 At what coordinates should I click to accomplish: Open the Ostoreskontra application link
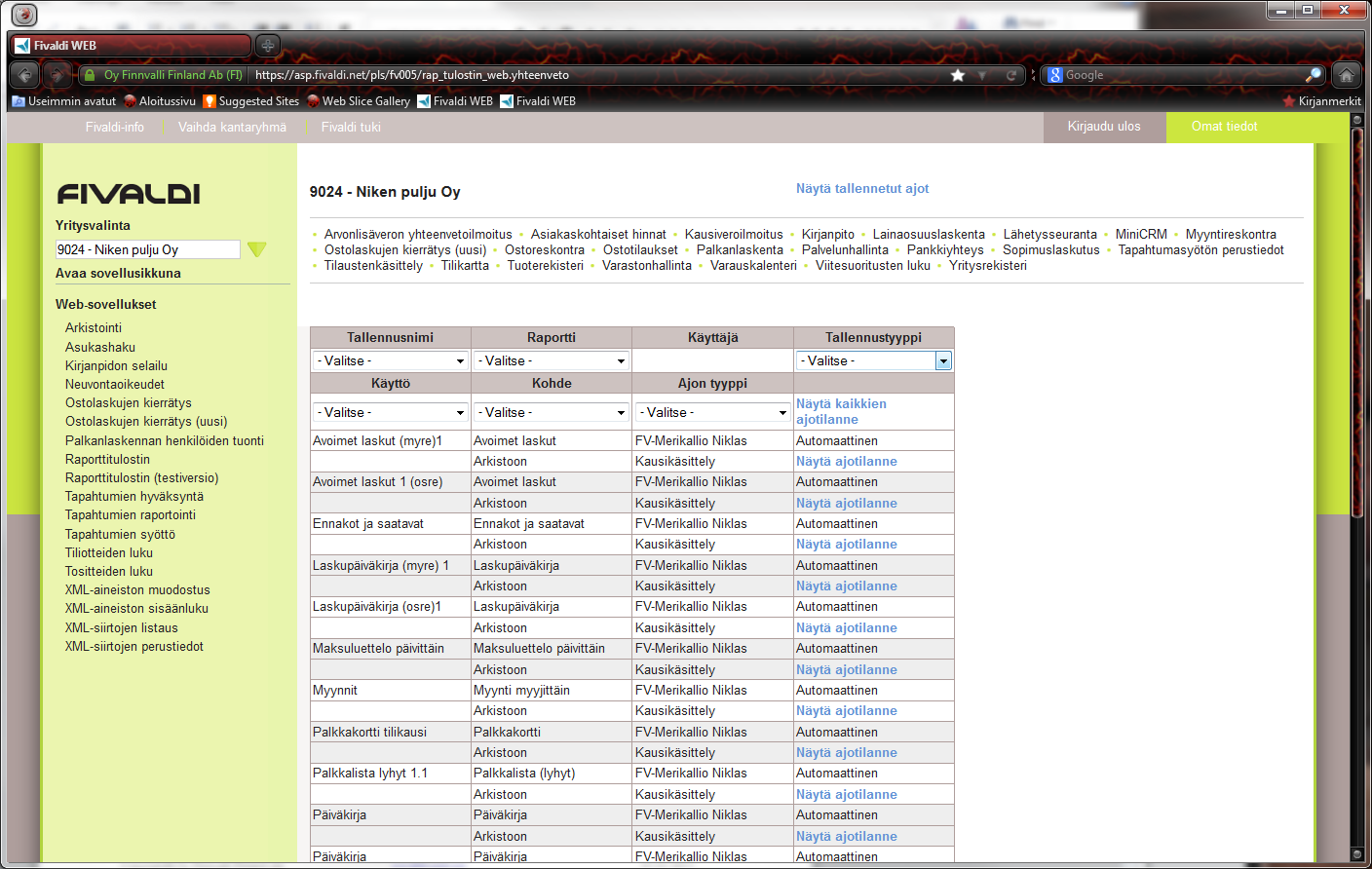point(545,249)
